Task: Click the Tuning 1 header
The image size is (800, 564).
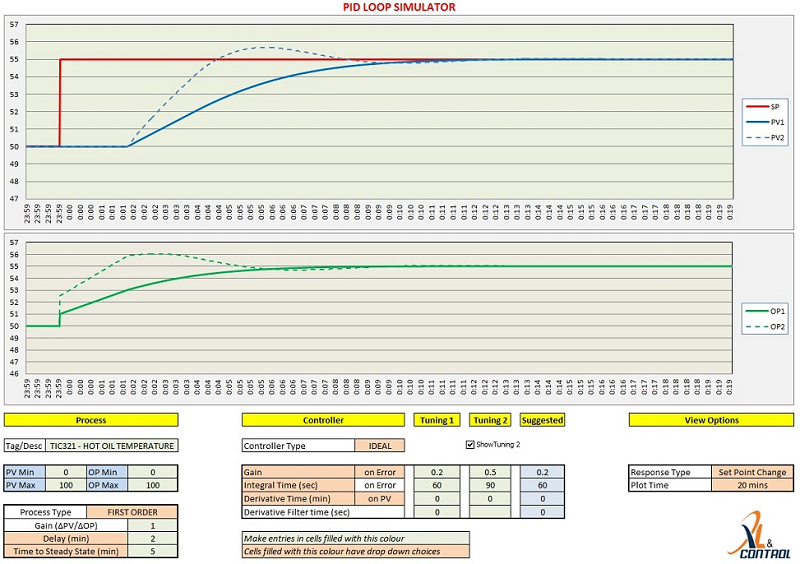Action: pyautogui.click(x=437, y=420)
